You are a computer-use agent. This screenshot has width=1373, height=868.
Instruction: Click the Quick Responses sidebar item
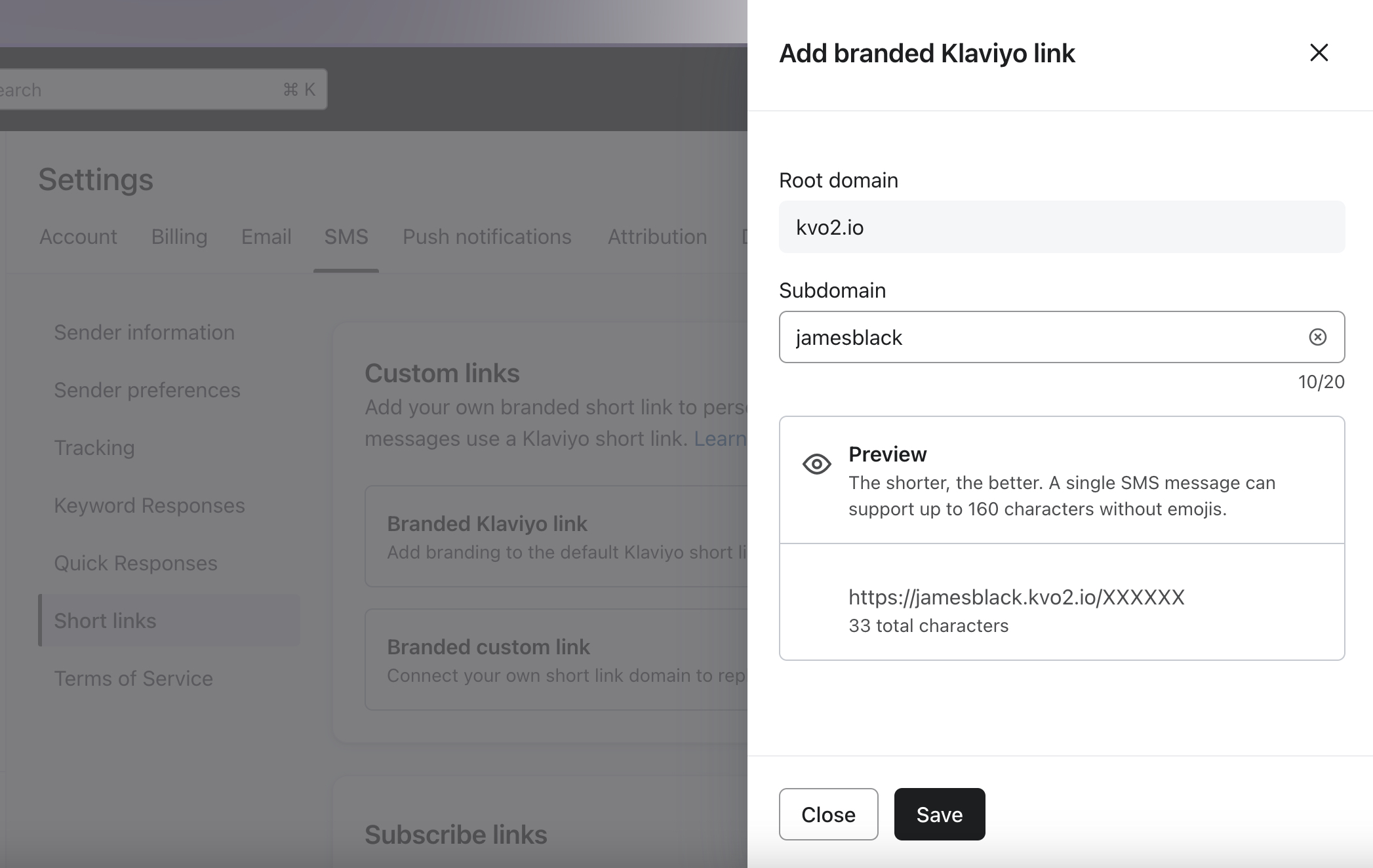coord(136,562)
